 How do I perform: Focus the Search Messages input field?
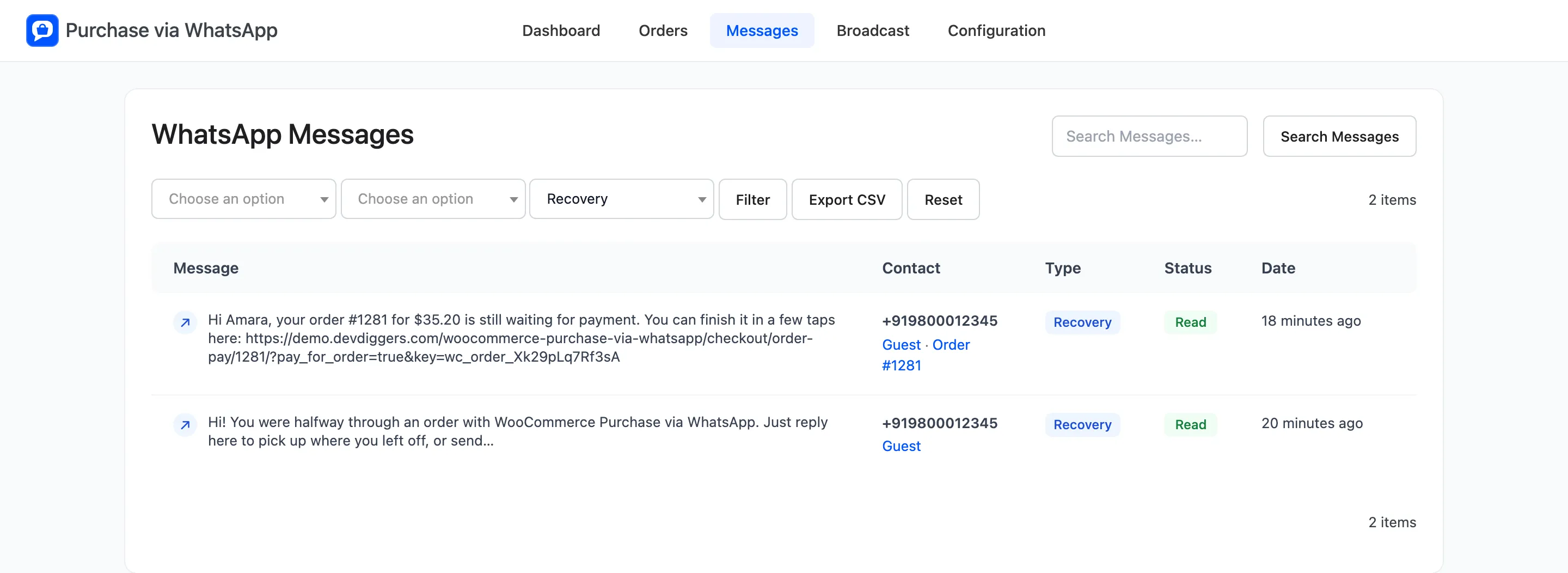[x=1149, y=136]
